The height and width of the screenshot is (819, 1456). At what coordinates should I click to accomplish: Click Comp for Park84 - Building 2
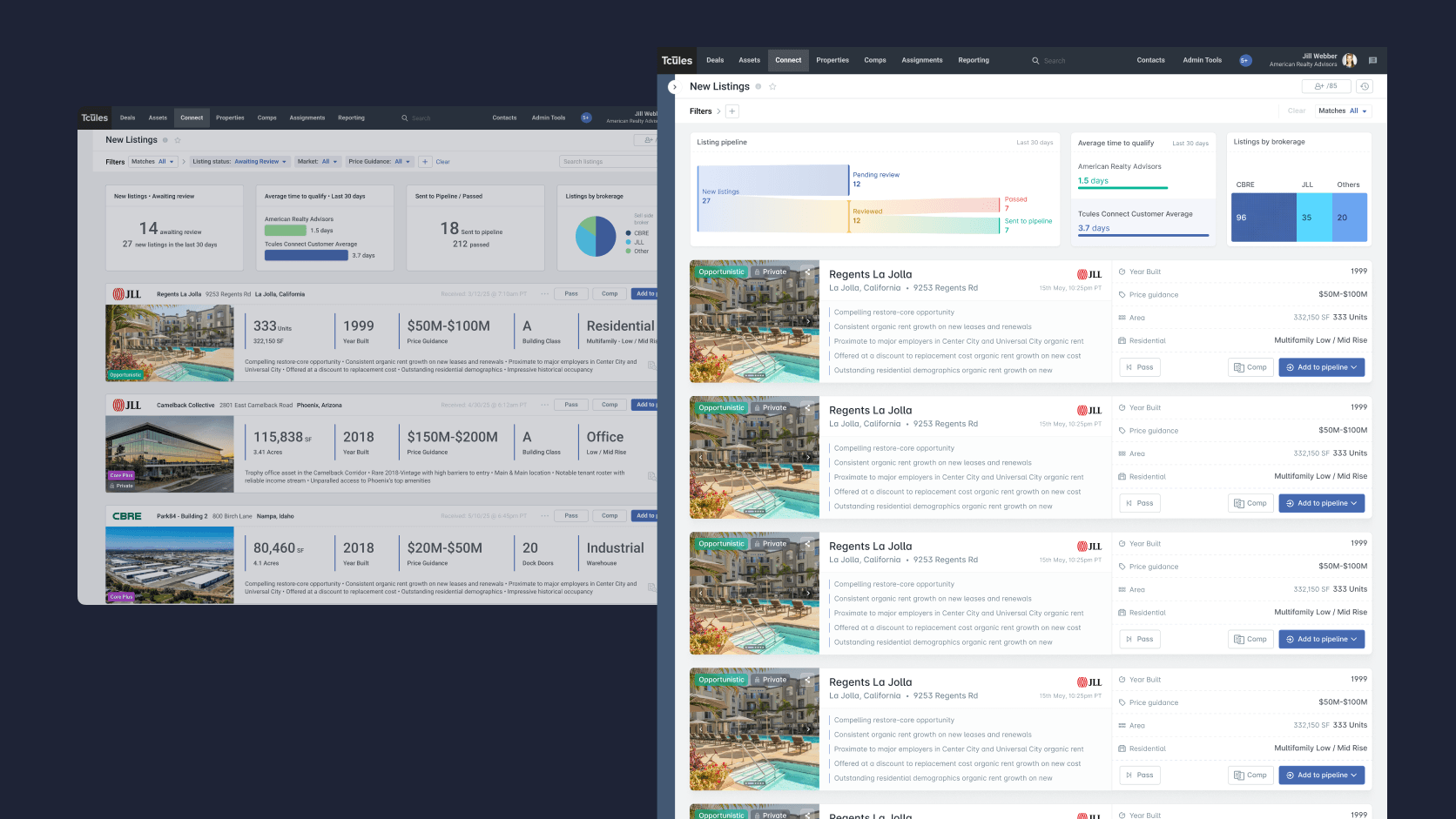coord(610,516)
